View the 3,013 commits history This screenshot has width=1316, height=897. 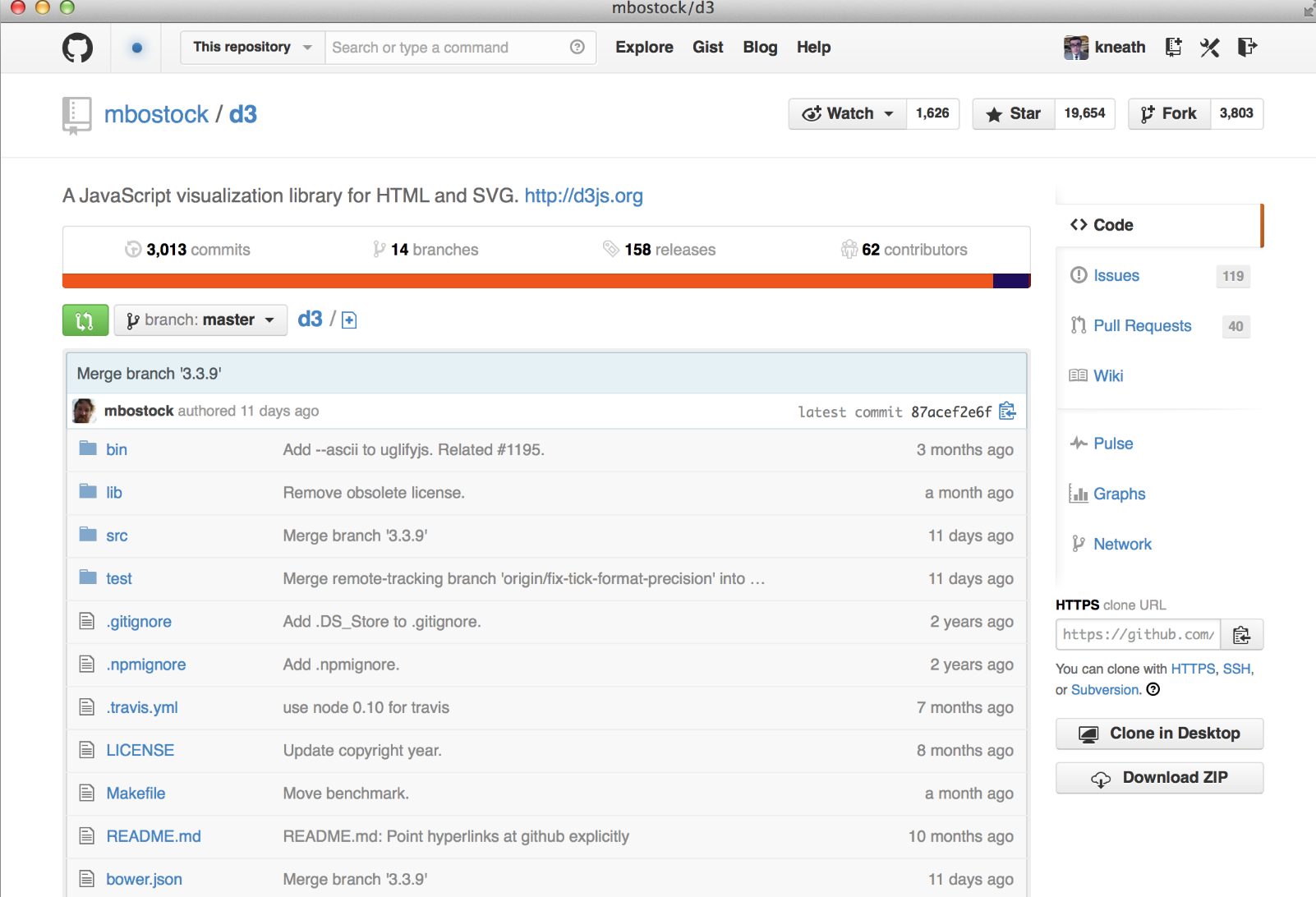click(x=188, y=250)
